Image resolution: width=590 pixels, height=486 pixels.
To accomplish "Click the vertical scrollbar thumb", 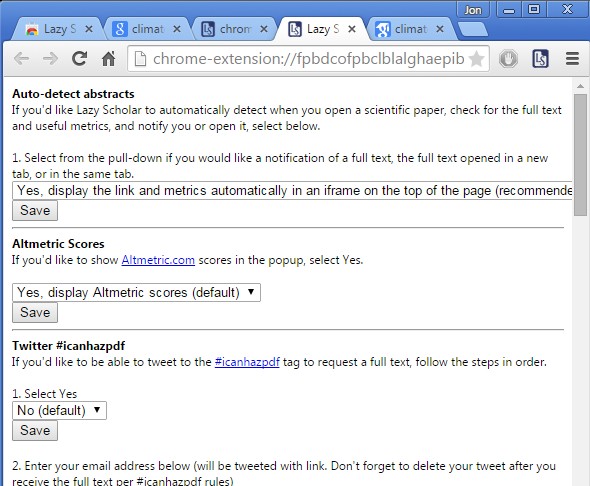I will [x=581, y=155].
